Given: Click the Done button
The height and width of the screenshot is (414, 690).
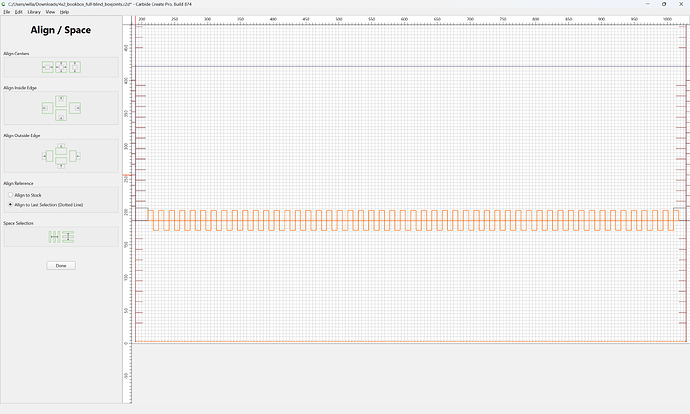Looking at the screenshot, I should click(61, 266).
